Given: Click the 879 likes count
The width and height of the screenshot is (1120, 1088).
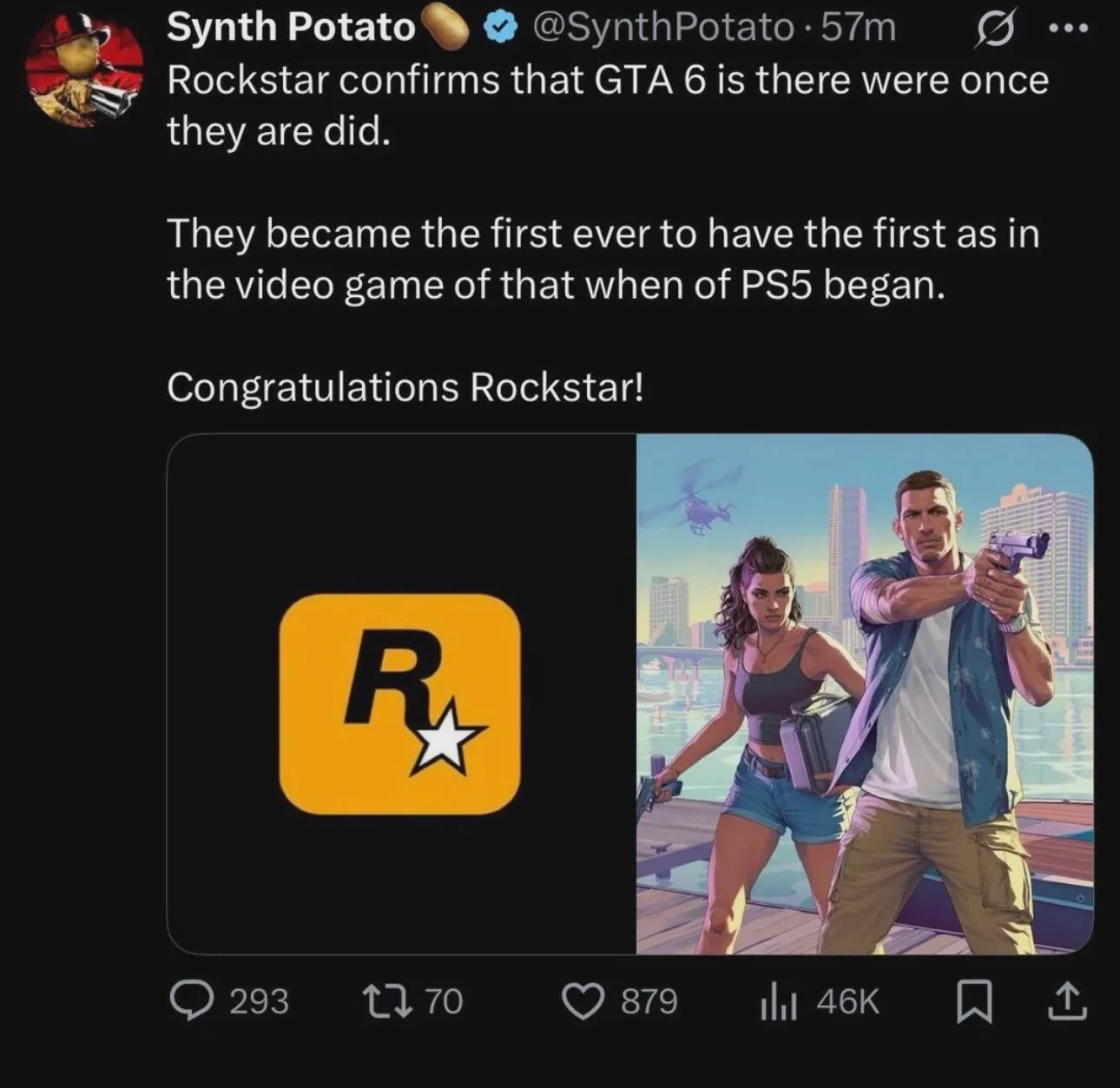Looking at the screenshot, I should (x=649, y=1002).
